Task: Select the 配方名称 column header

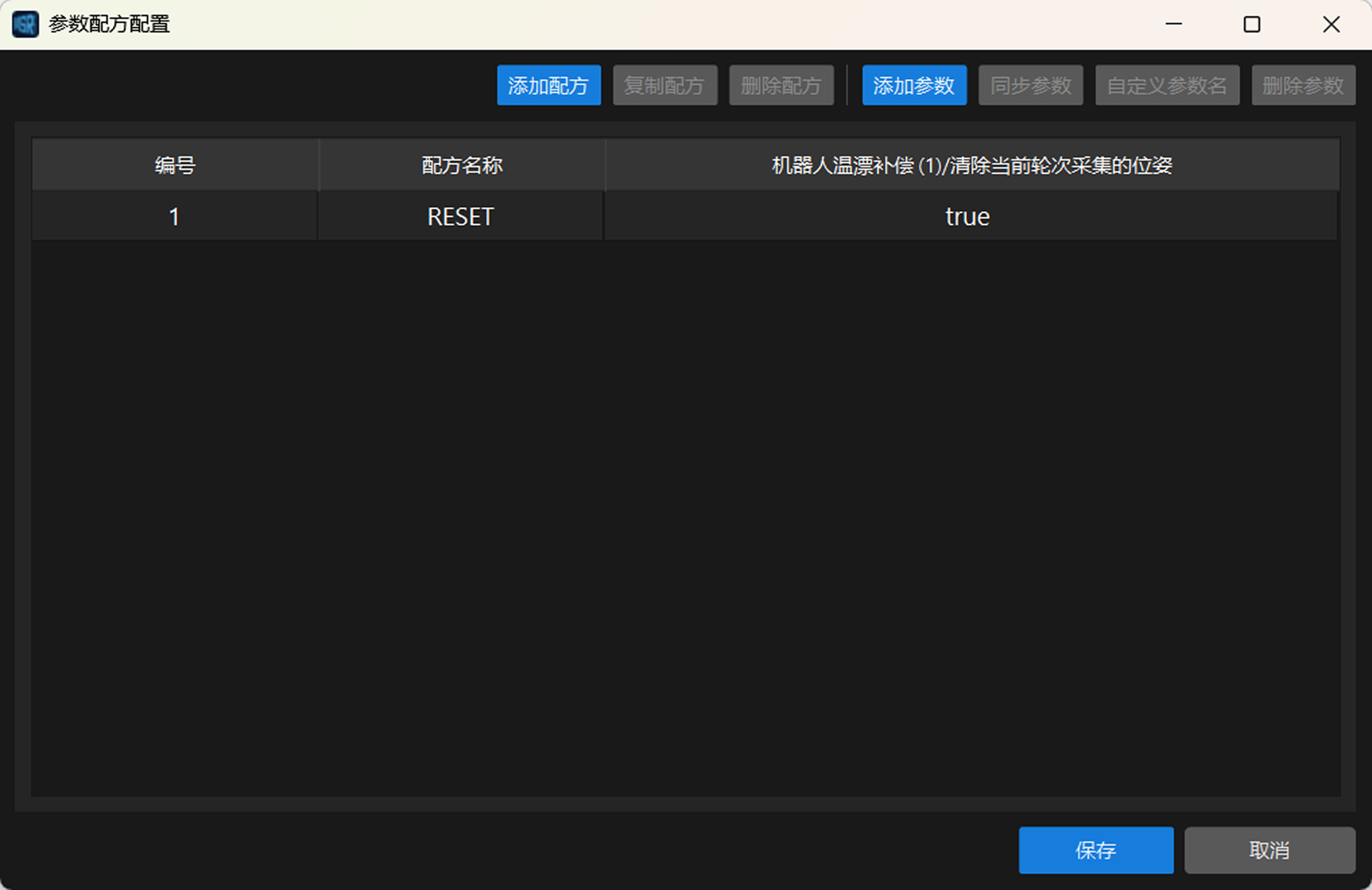Action: (462, 165)
